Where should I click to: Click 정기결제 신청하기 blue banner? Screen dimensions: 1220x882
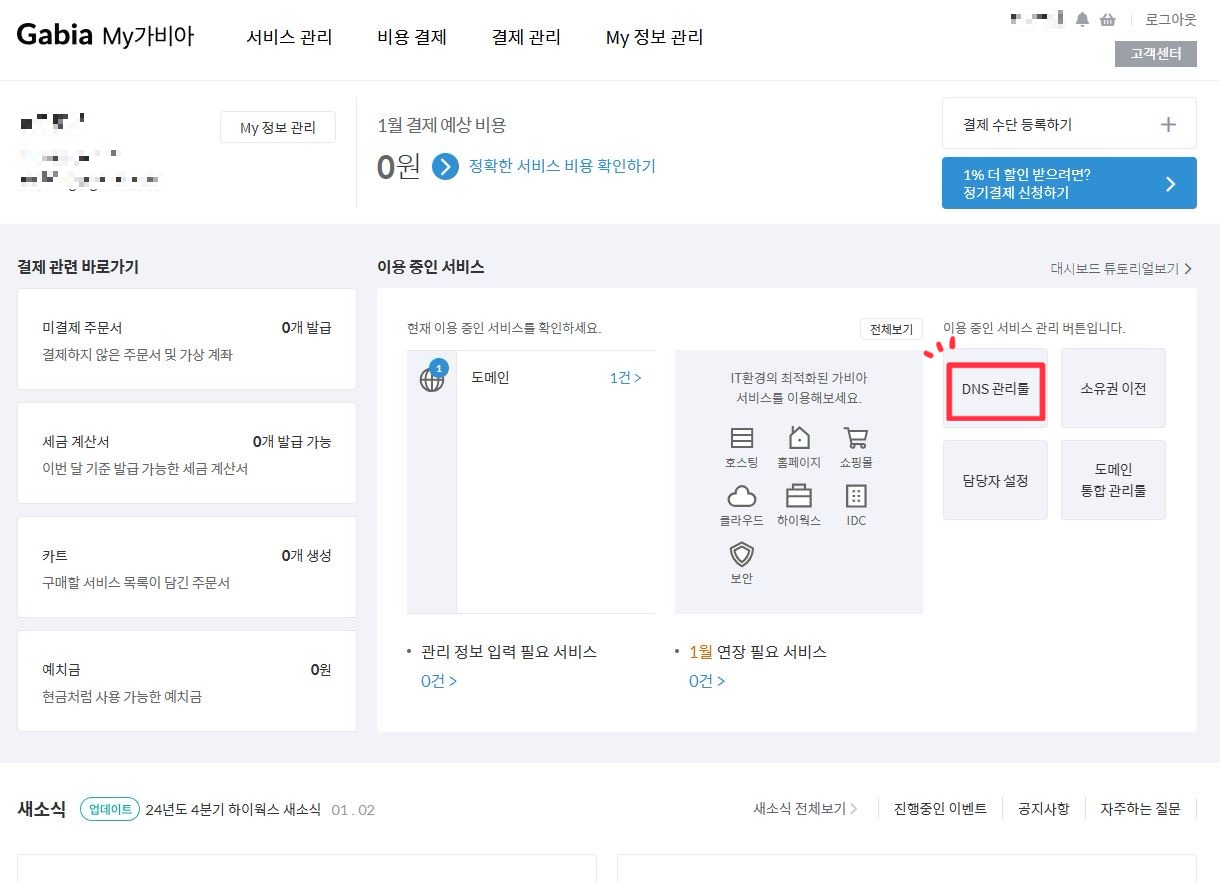[x=1069, y=183]
